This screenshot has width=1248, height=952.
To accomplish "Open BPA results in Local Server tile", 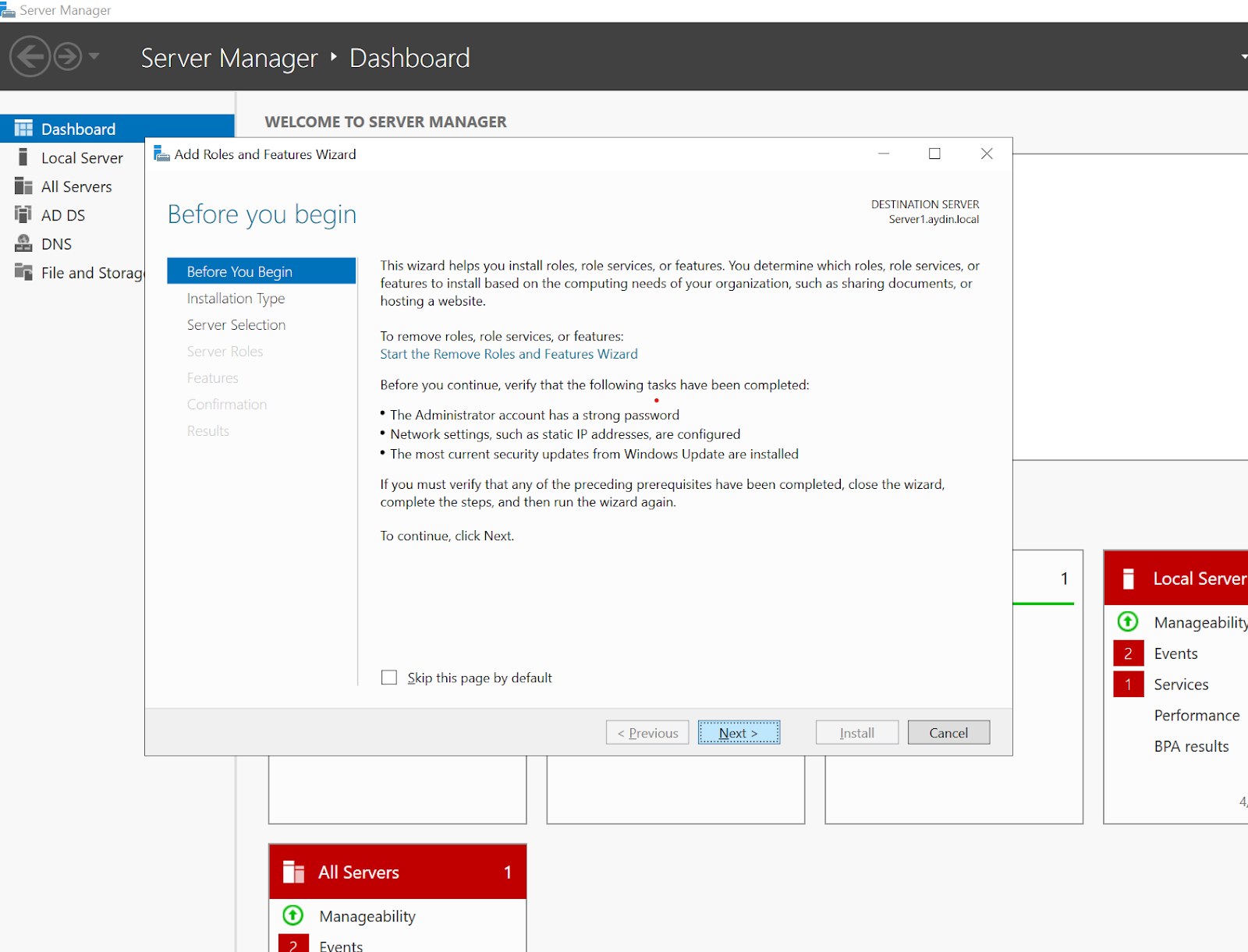I will pos(1191,746).
